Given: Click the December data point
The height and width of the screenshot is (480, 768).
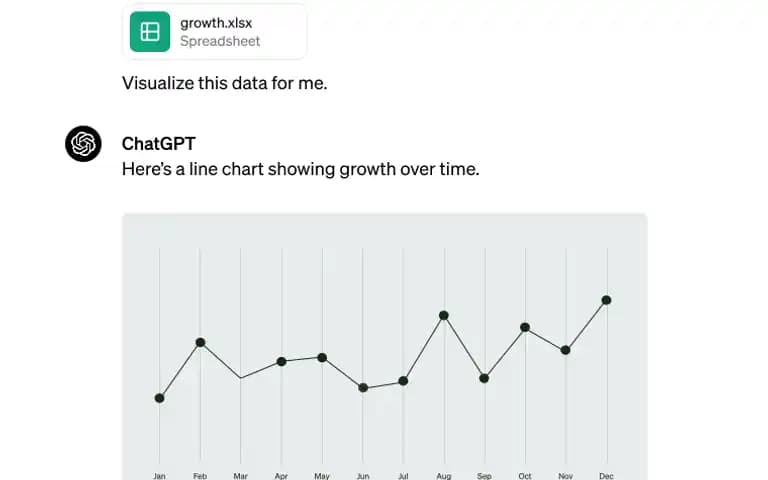Looking at the screenshot, I should coord(606,300).
